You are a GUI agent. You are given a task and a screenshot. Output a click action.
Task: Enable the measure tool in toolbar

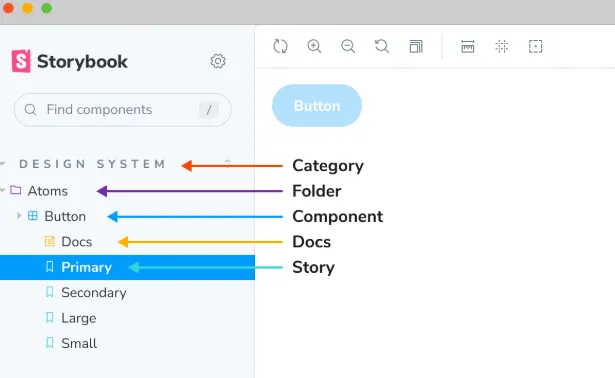click(468, 46)
